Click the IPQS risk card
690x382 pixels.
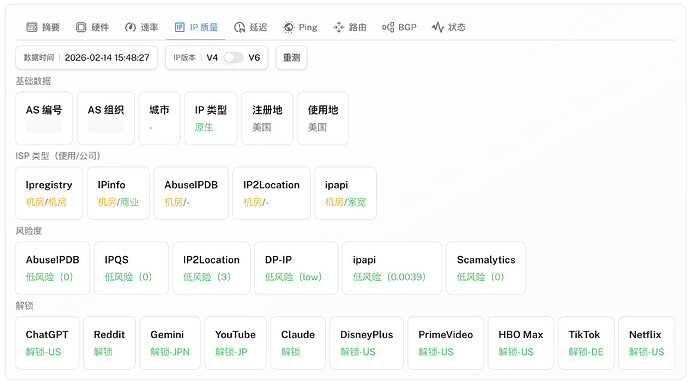131,268
